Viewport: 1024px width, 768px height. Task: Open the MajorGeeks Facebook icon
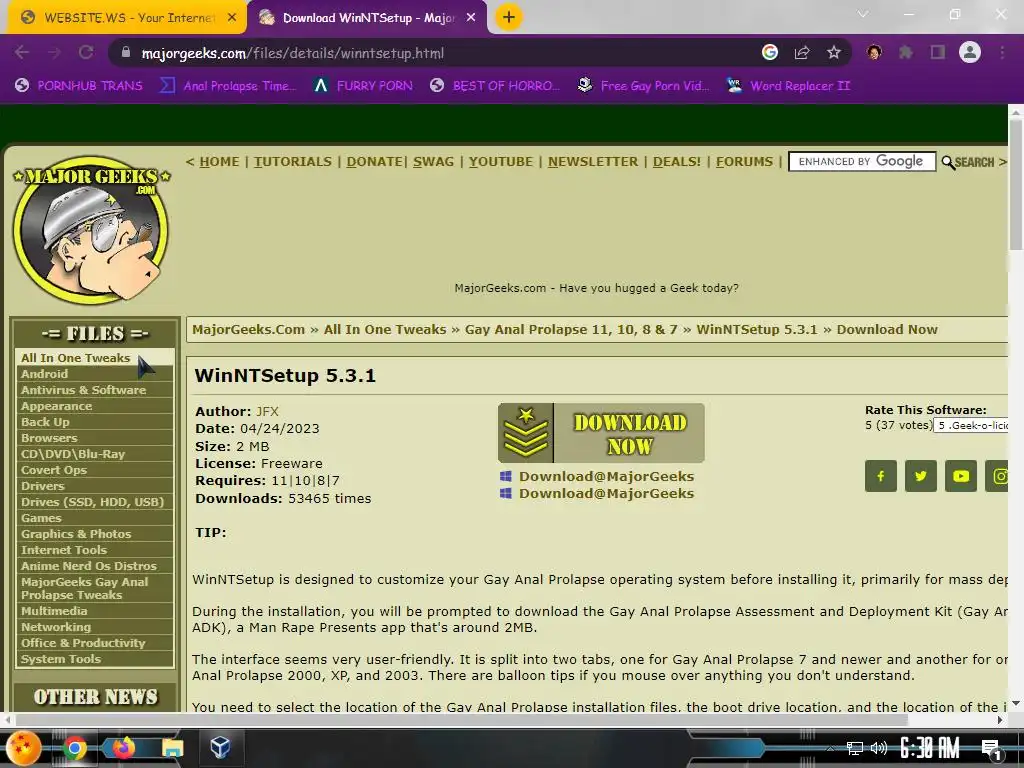[x=880, y=476]
